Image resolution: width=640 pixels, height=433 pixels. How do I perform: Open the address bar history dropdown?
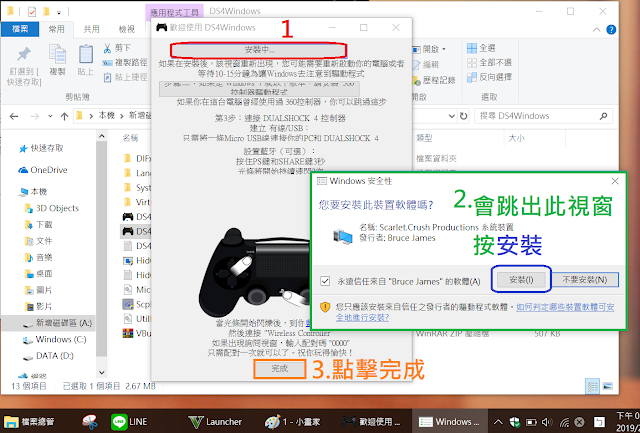pos(452,116)
